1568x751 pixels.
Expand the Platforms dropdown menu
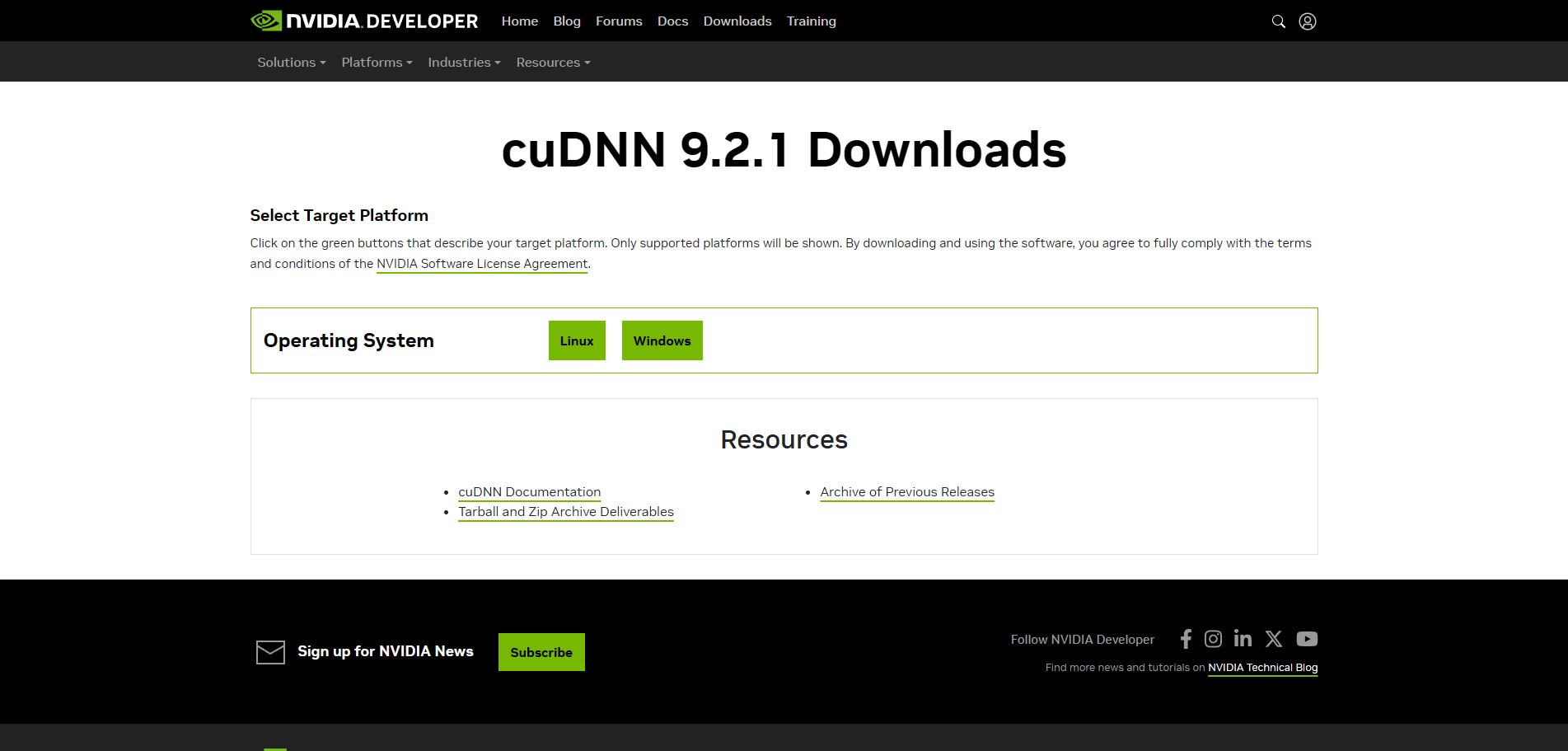377,63
